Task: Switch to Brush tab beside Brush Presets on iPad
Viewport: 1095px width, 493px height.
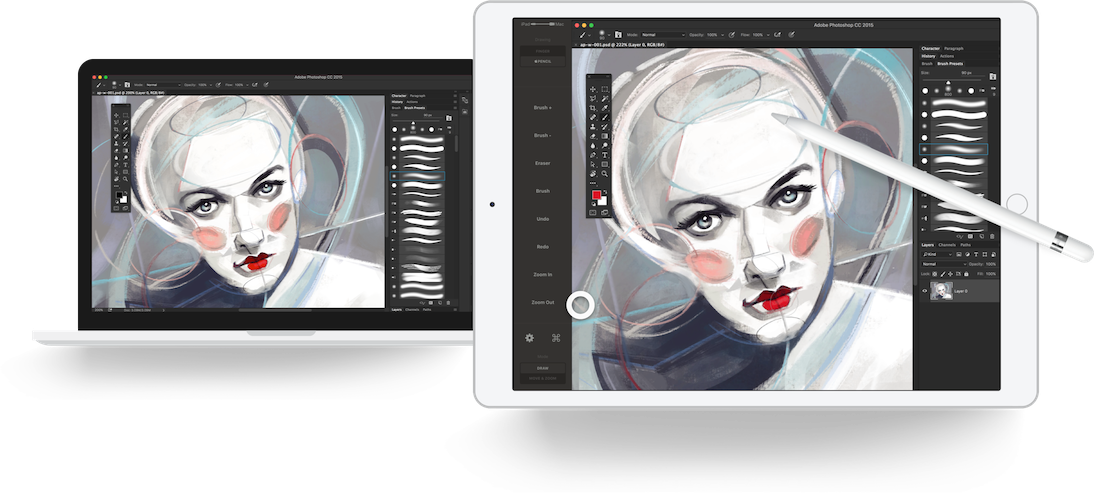Action: tap(927, 64)
